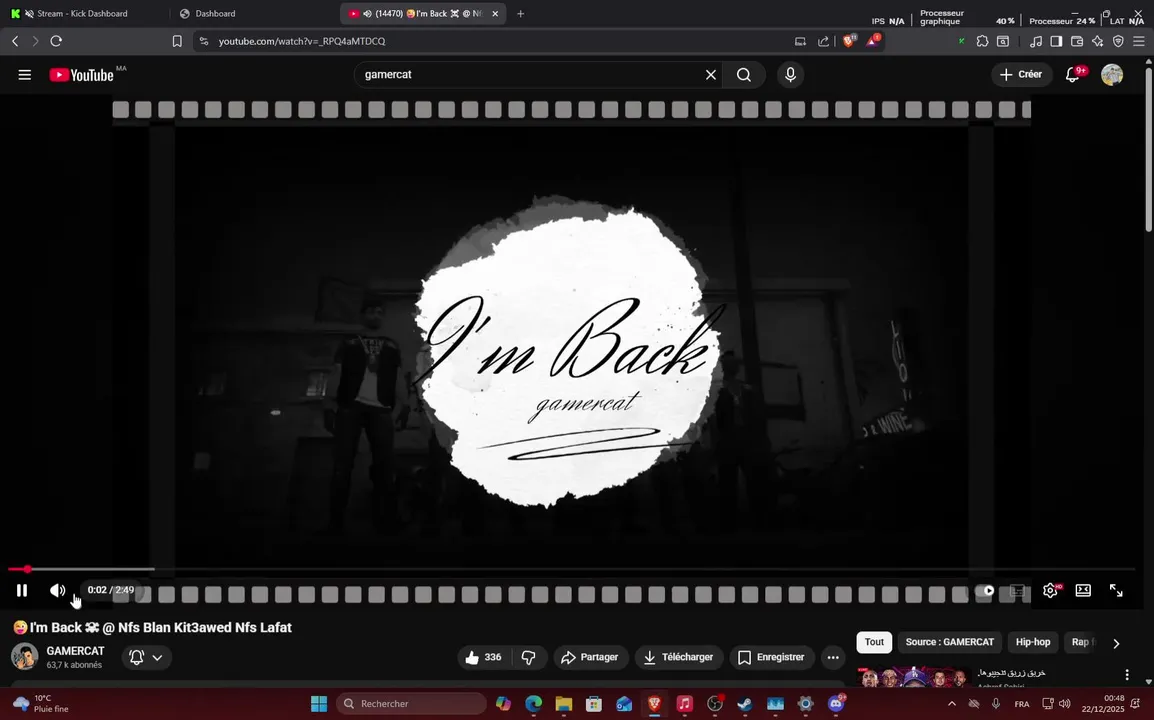Go to the YouTube home logo
Image resolution: width=1154 pixels, height=720 pixels.
(82, 74)
